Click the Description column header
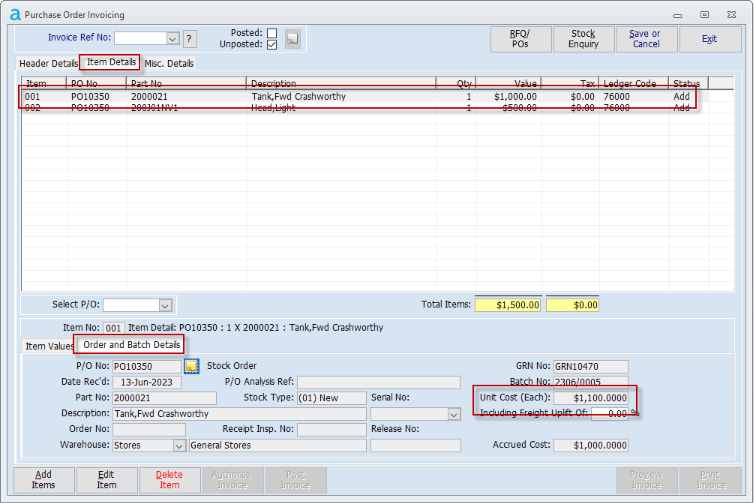The height and width of the screenshot is (503, 754). [341, 83]
